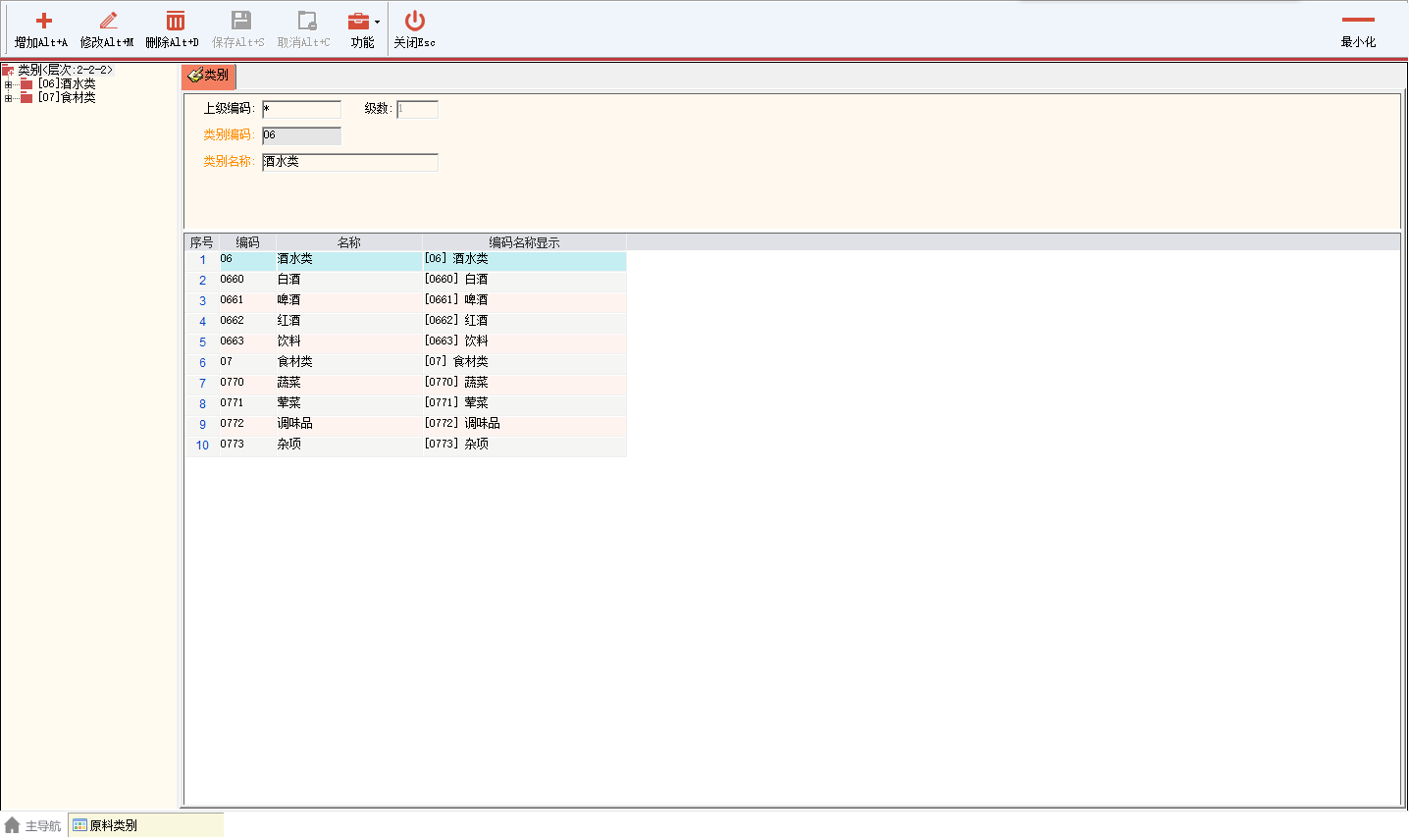Image resolution: width=1409 pixels, height=840 pixels.
Task: Select the 蔬菜 name cell
Action: (x=348, y=384)
